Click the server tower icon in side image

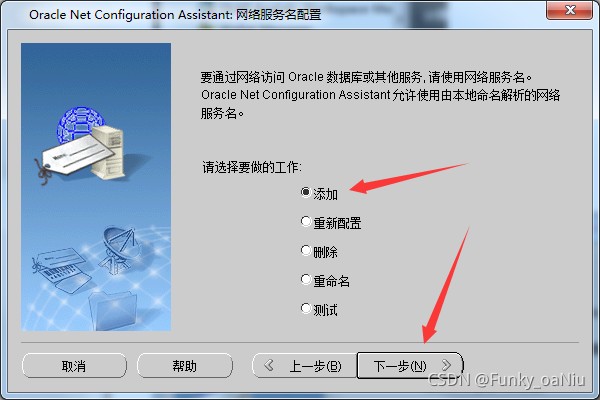pyautogui.click(x=109, y=153)
